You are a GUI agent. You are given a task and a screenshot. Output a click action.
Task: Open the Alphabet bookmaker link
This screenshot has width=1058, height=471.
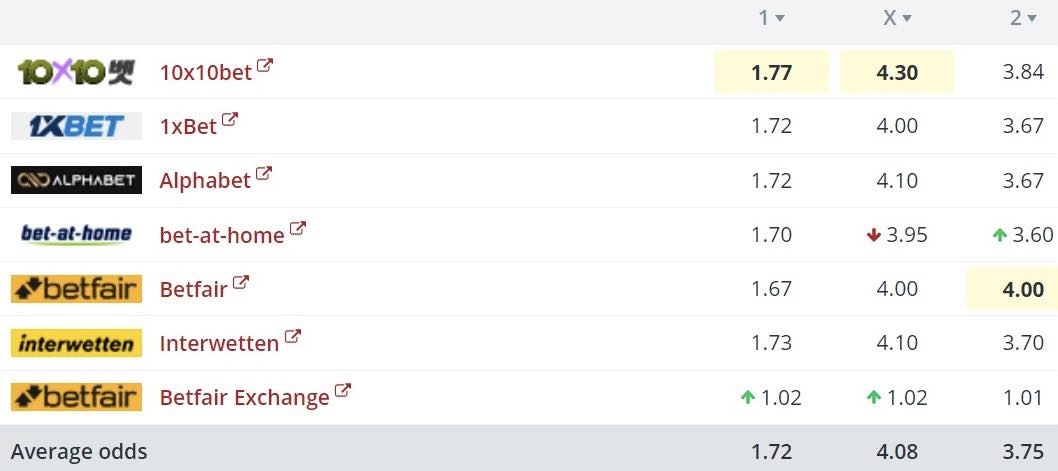pyautogui.click(x=205, y=180)
